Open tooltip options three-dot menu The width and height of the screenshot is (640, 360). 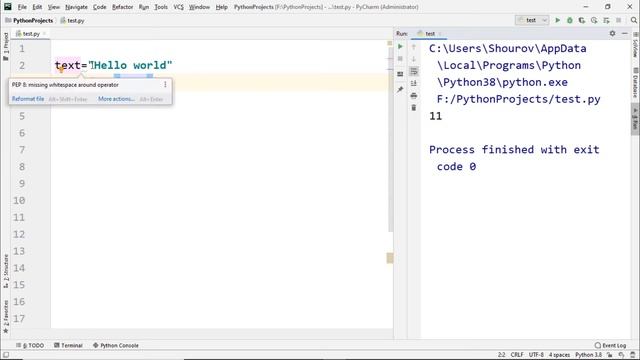click(x=165, y=84)
